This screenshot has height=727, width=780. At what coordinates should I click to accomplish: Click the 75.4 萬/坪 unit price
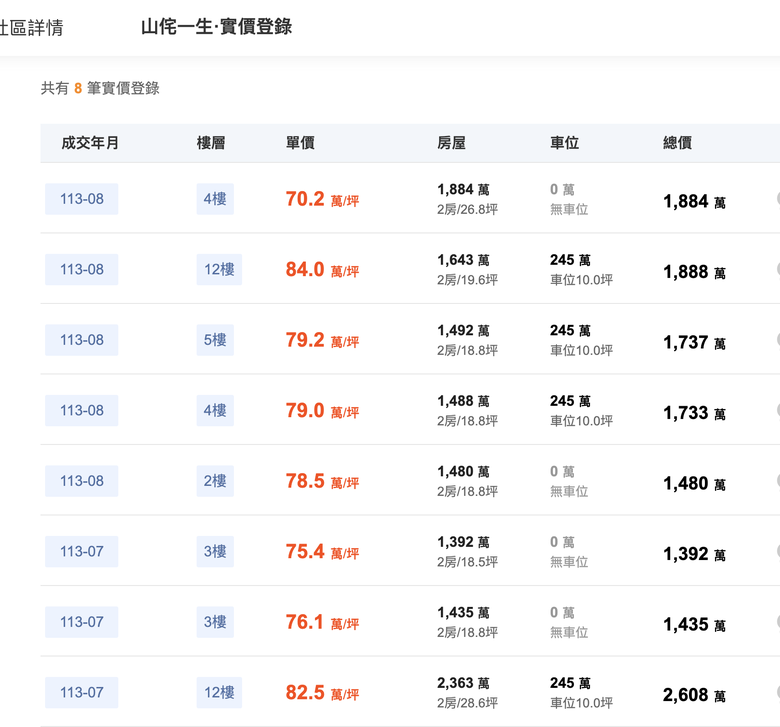(322, 552)
